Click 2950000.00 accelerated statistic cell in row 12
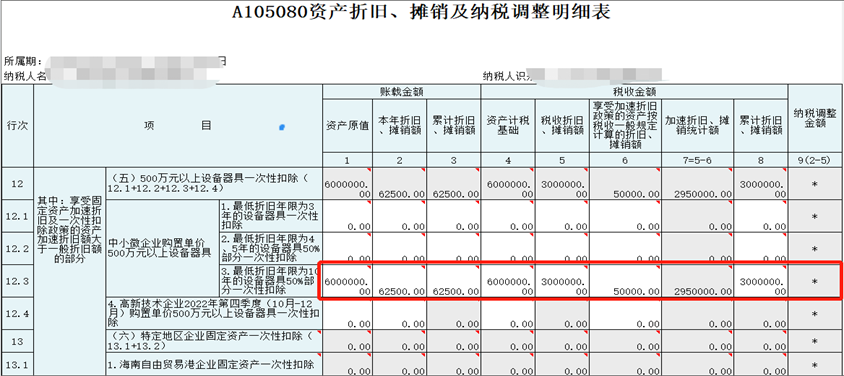The image size is (844, 376). click(x=698, y=183)
